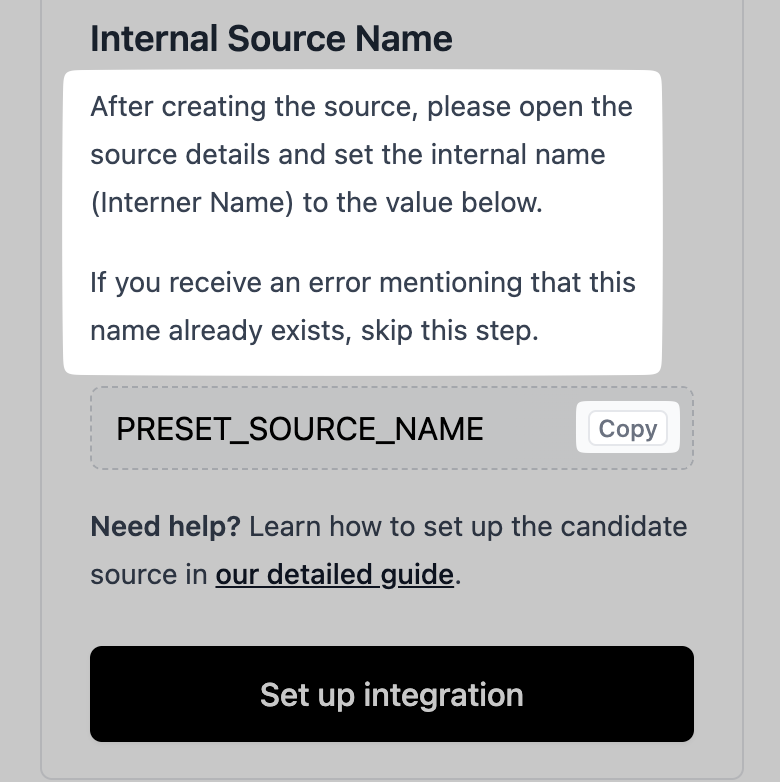Open the 'our detailed guide' link
This screenshot has width=780, height=782.
tap(334, 575)
